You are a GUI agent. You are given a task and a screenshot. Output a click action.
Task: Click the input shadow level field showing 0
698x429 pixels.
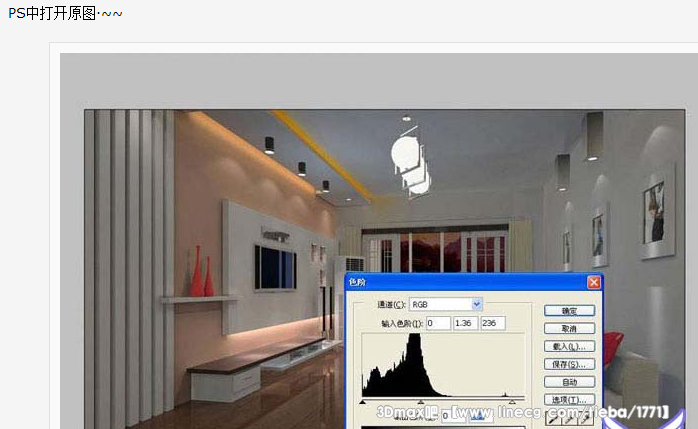(438, 324)
